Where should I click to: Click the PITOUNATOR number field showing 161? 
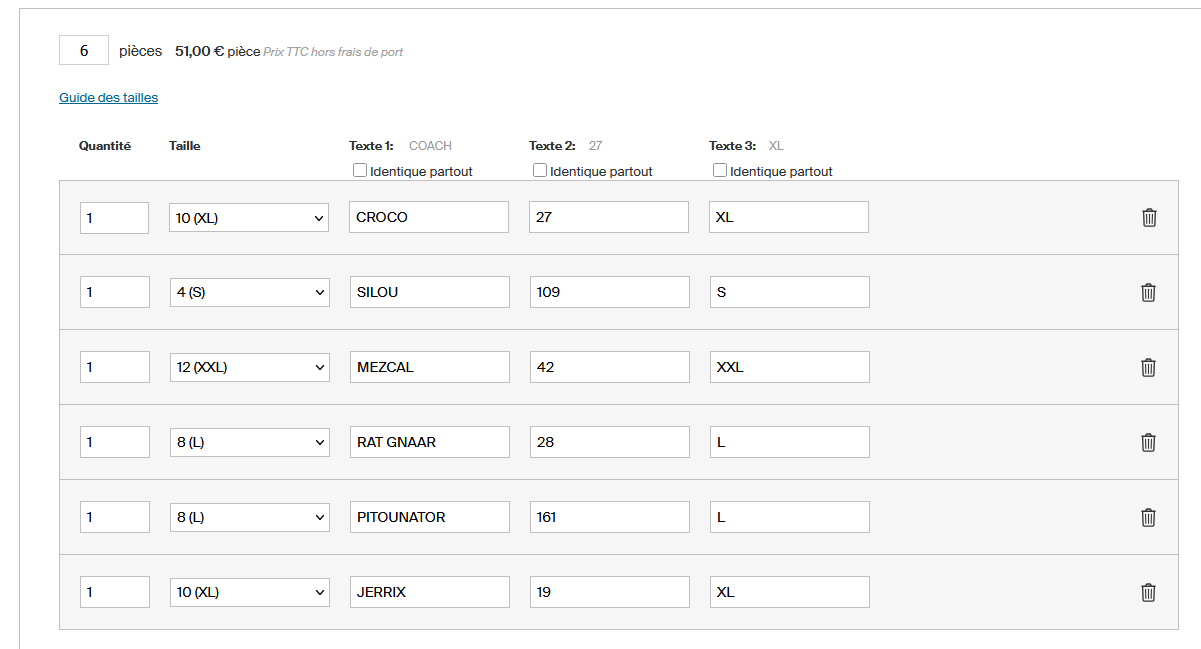609,517
